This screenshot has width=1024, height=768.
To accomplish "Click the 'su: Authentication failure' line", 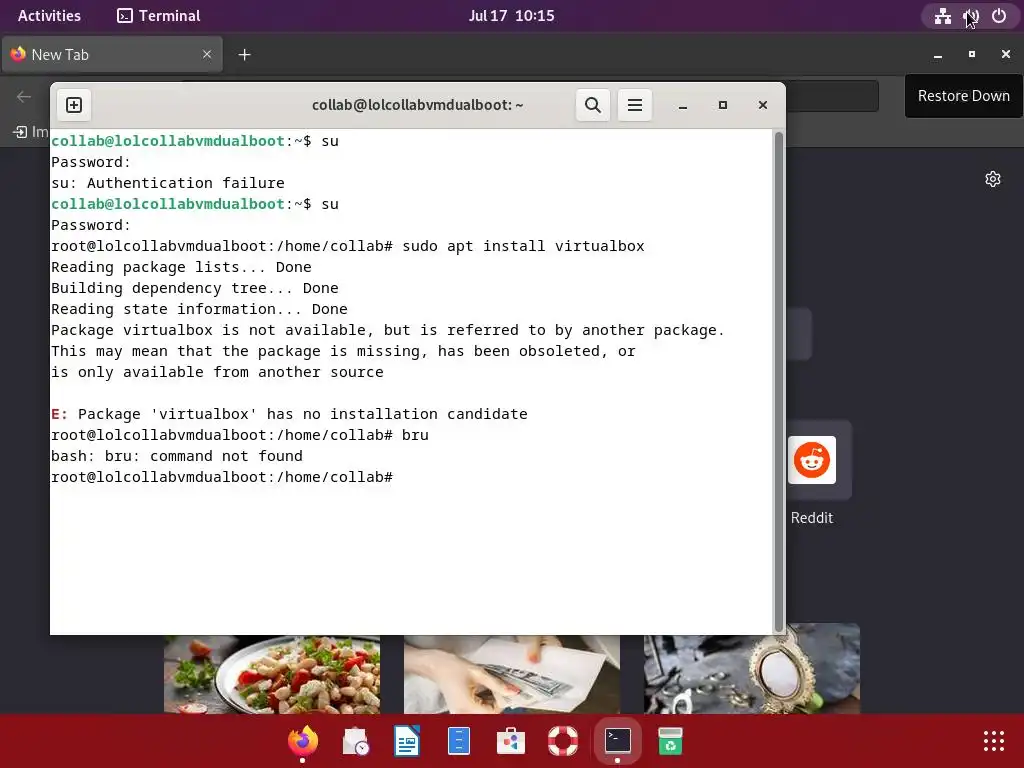I will coord(168,183).
